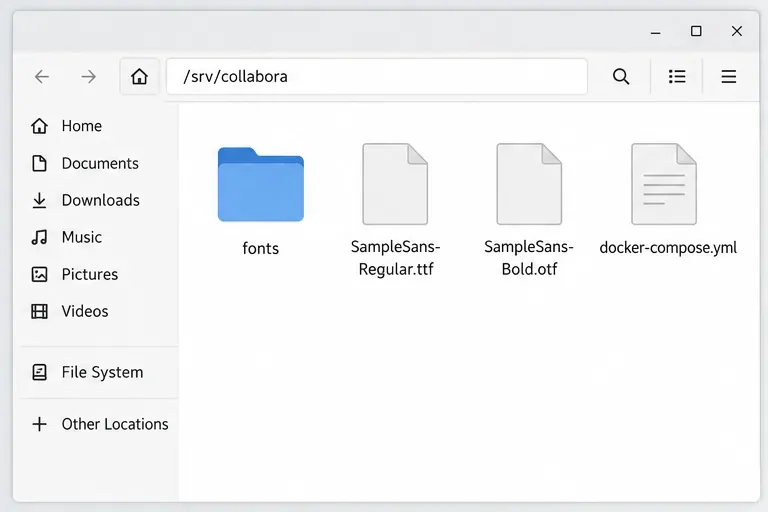Click the "SampleSans-Regular.ttf" file name
This screenshot has width=768, height=512.
(x=396, y=258)
